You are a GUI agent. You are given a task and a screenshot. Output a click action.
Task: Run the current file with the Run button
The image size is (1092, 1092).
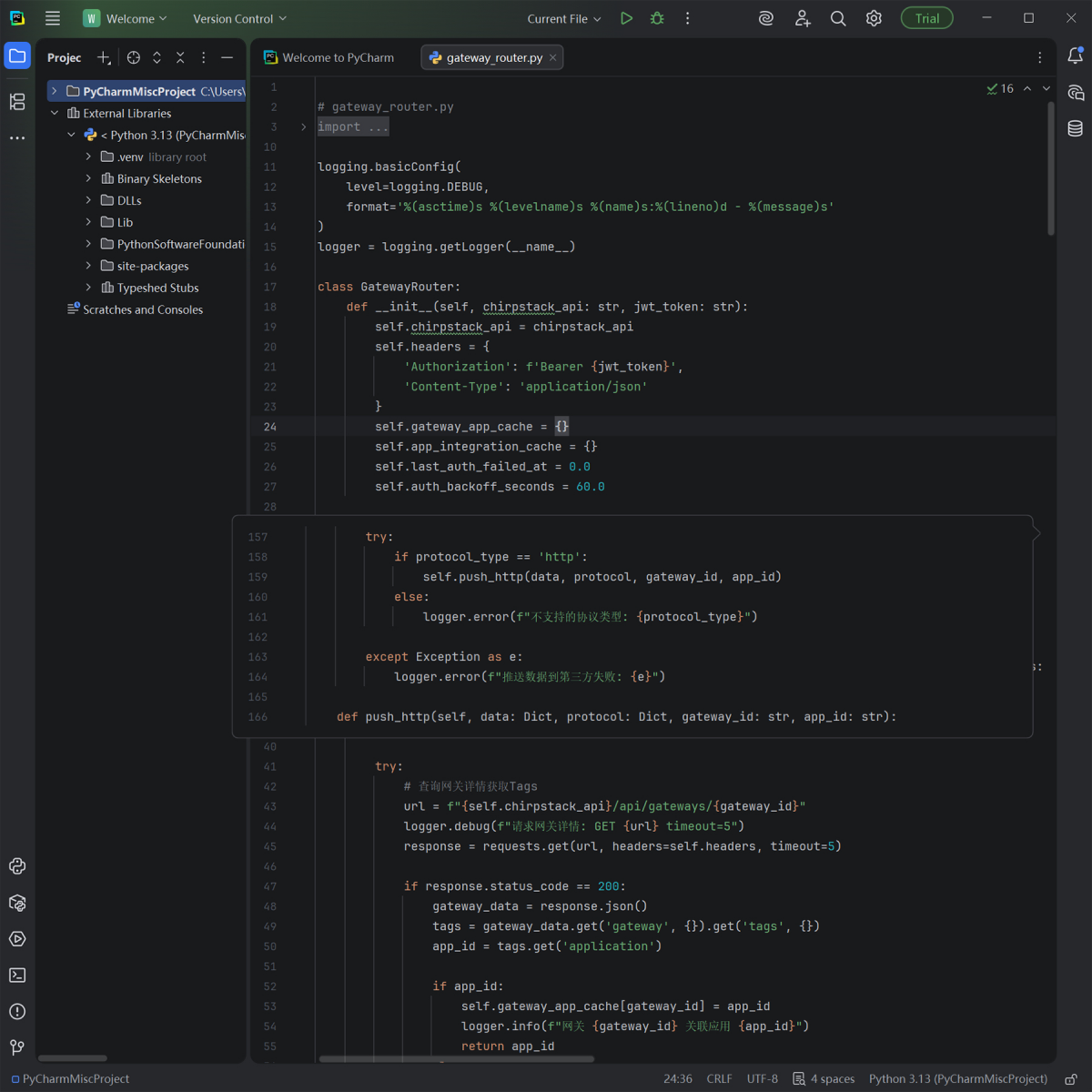[626, 18]
